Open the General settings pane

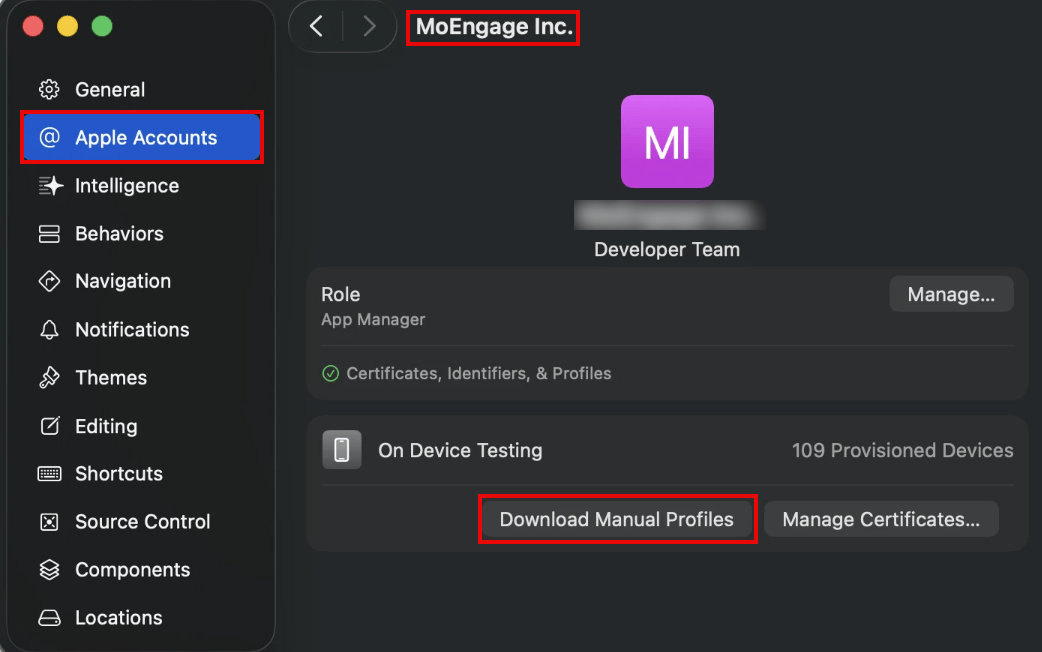142,89
